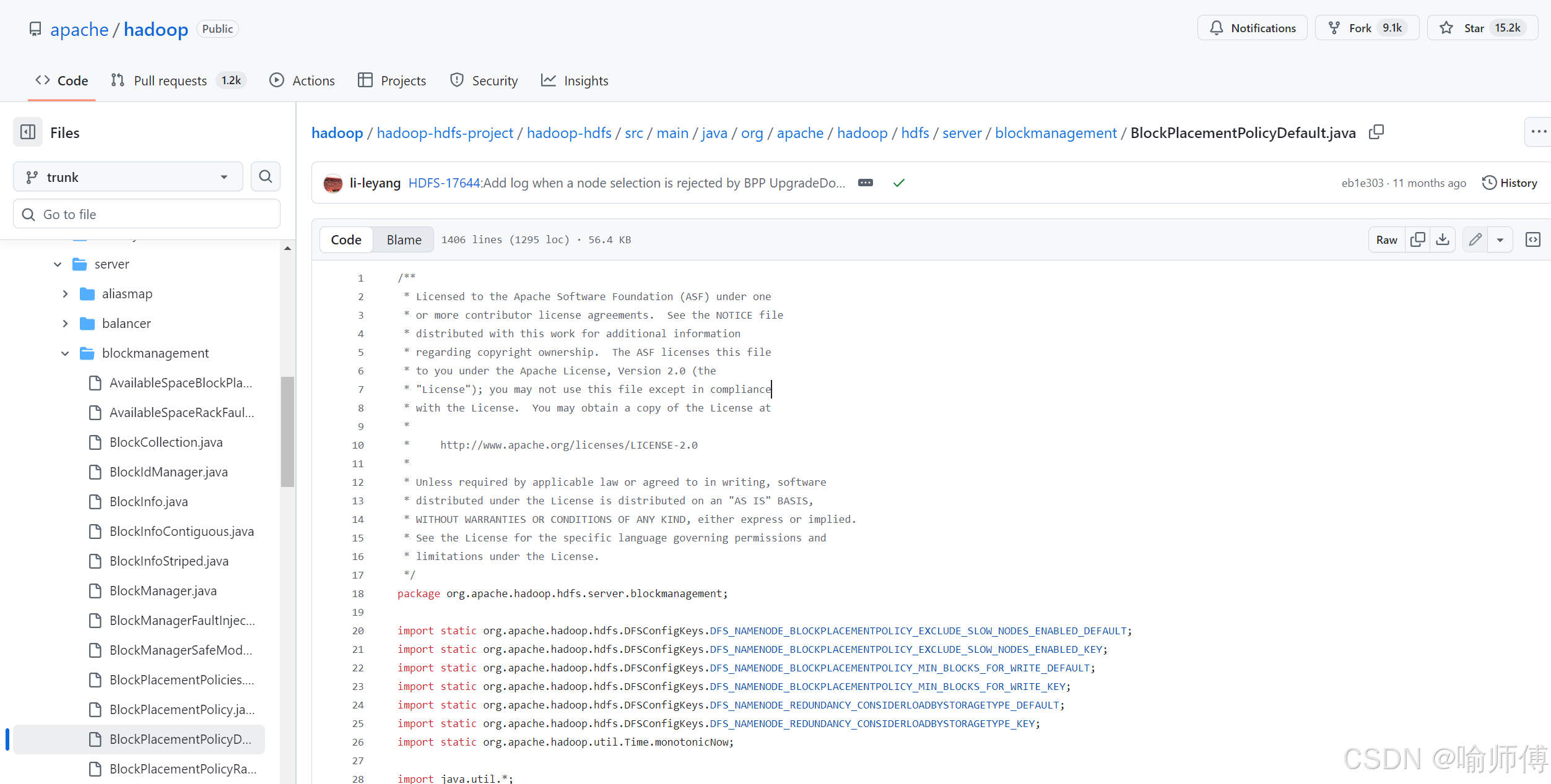1551x784 pixels.
Task: Download the raw file
Action: (x=1443, y=239)
